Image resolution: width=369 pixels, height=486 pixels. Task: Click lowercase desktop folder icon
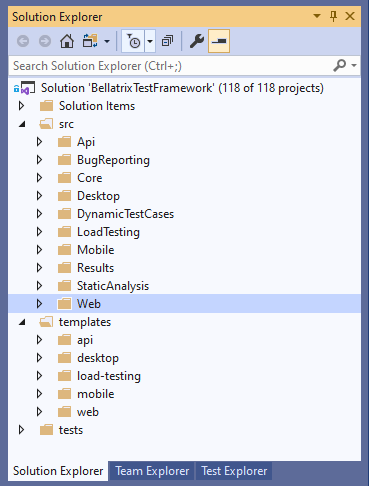pos(64,358)
